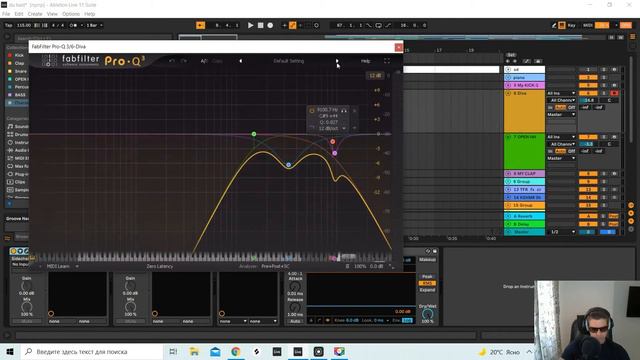Screen dimensions: 640x360
Task: Open the quantization menu showing 1 Bar
Action: coord(94,25)
